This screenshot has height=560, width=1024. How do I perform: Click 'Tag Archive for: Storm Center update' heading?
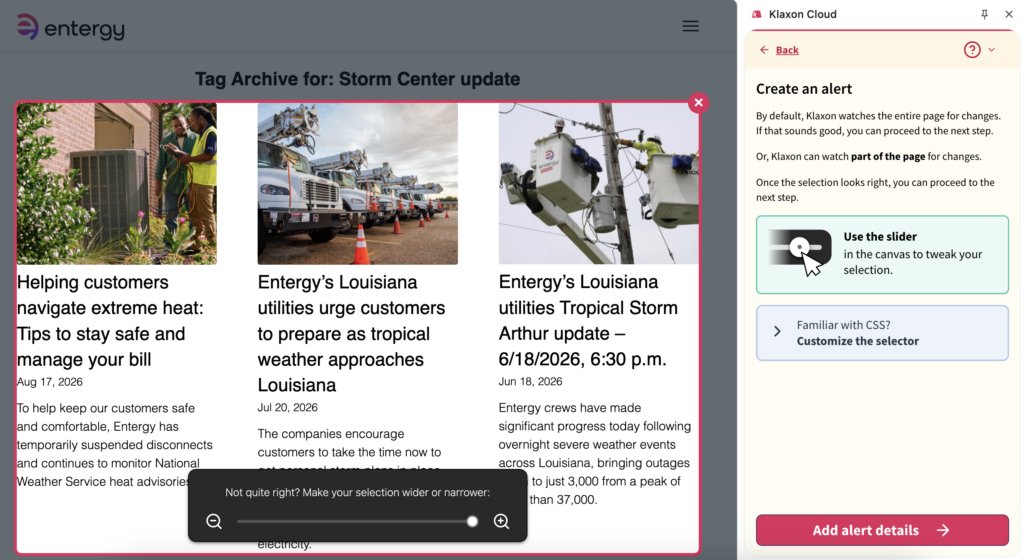(x=357, y=79)
